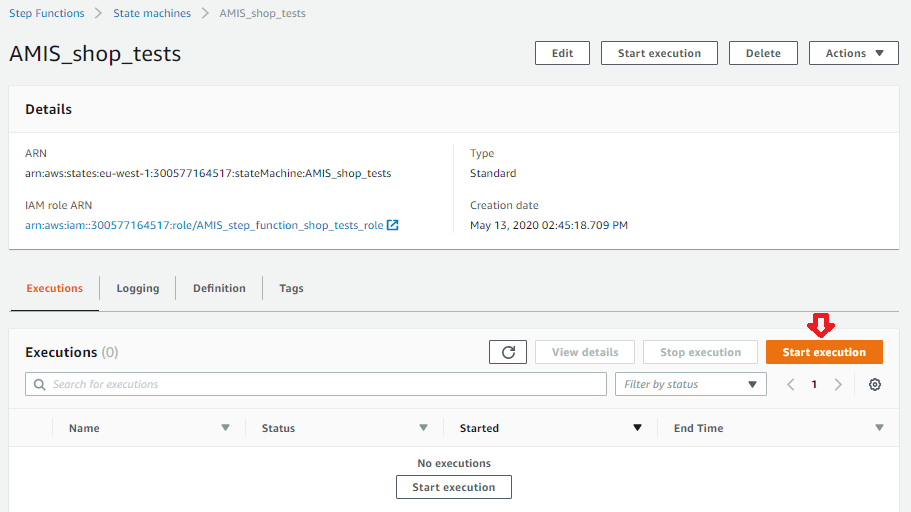The image size is (911, 512).
Task: Switch to the Definition tab
Action: (x=219, y=288)
